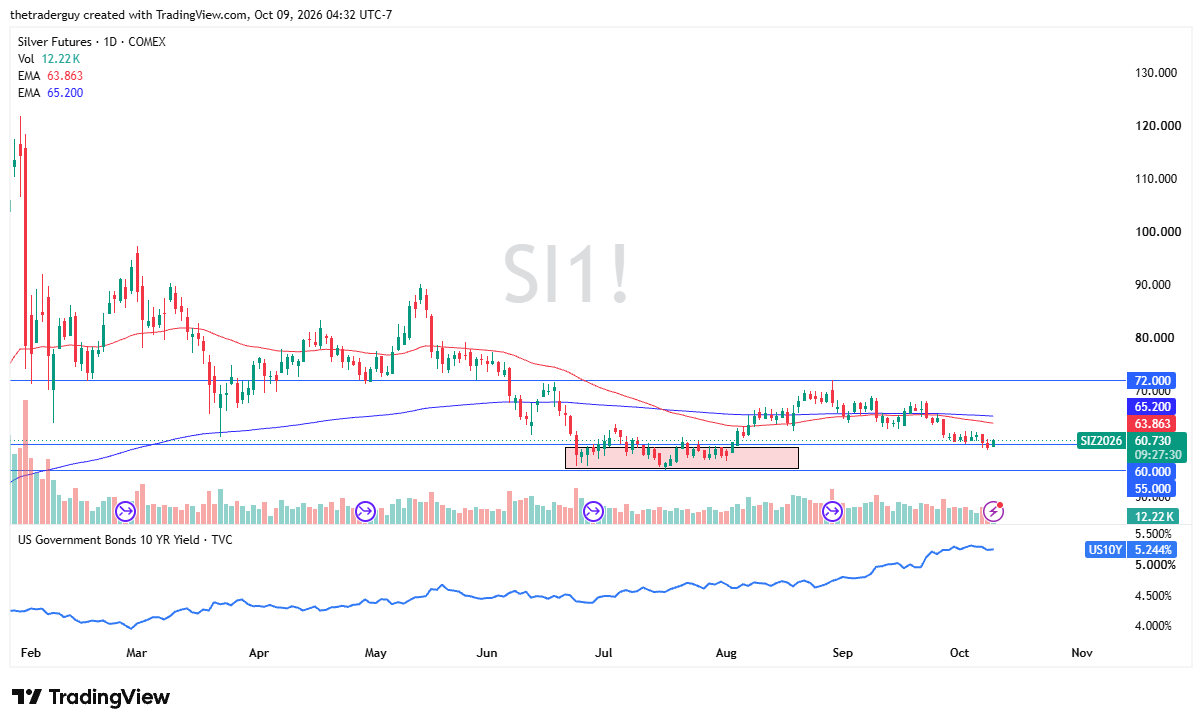Viewport: 1202px width, 727px height.
Task: Click the purple lightning event icon in October
Action: (993, 512)
